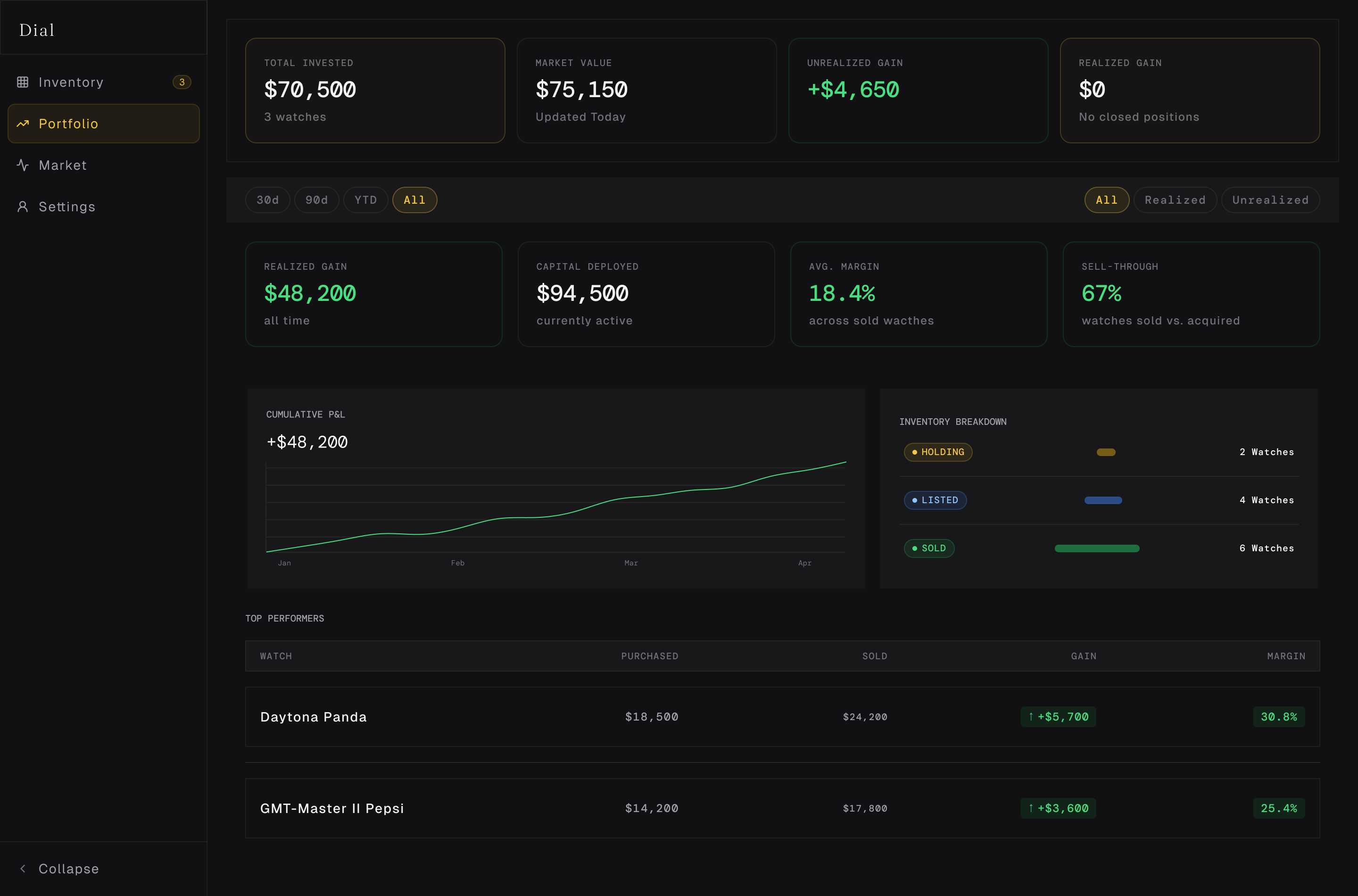Click the 18.4% average margin value
The width and height of the screenshot is (1358, 896).
[842, 294]
